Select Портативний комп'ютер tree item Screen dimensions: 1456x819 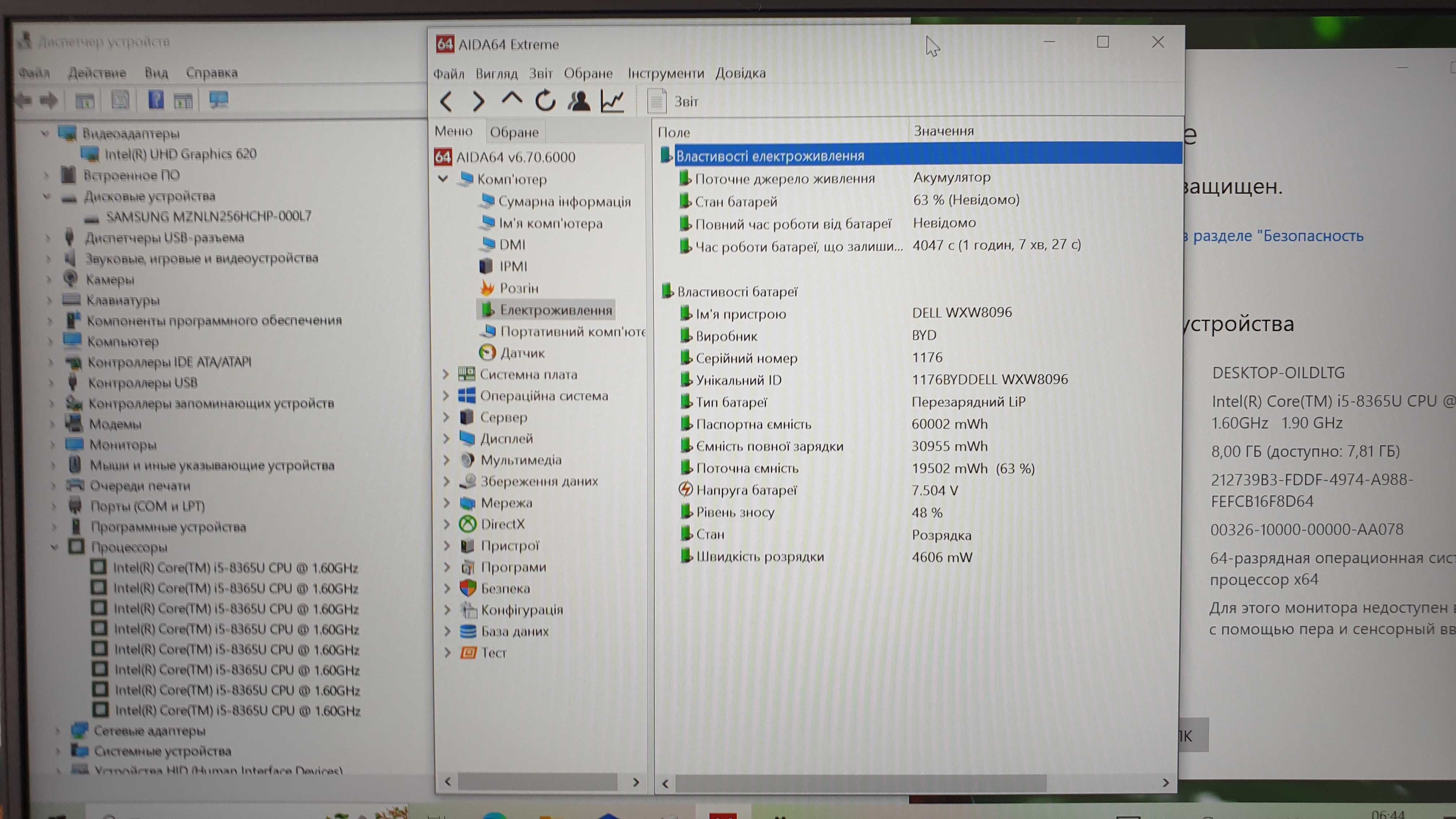[562, 331]
